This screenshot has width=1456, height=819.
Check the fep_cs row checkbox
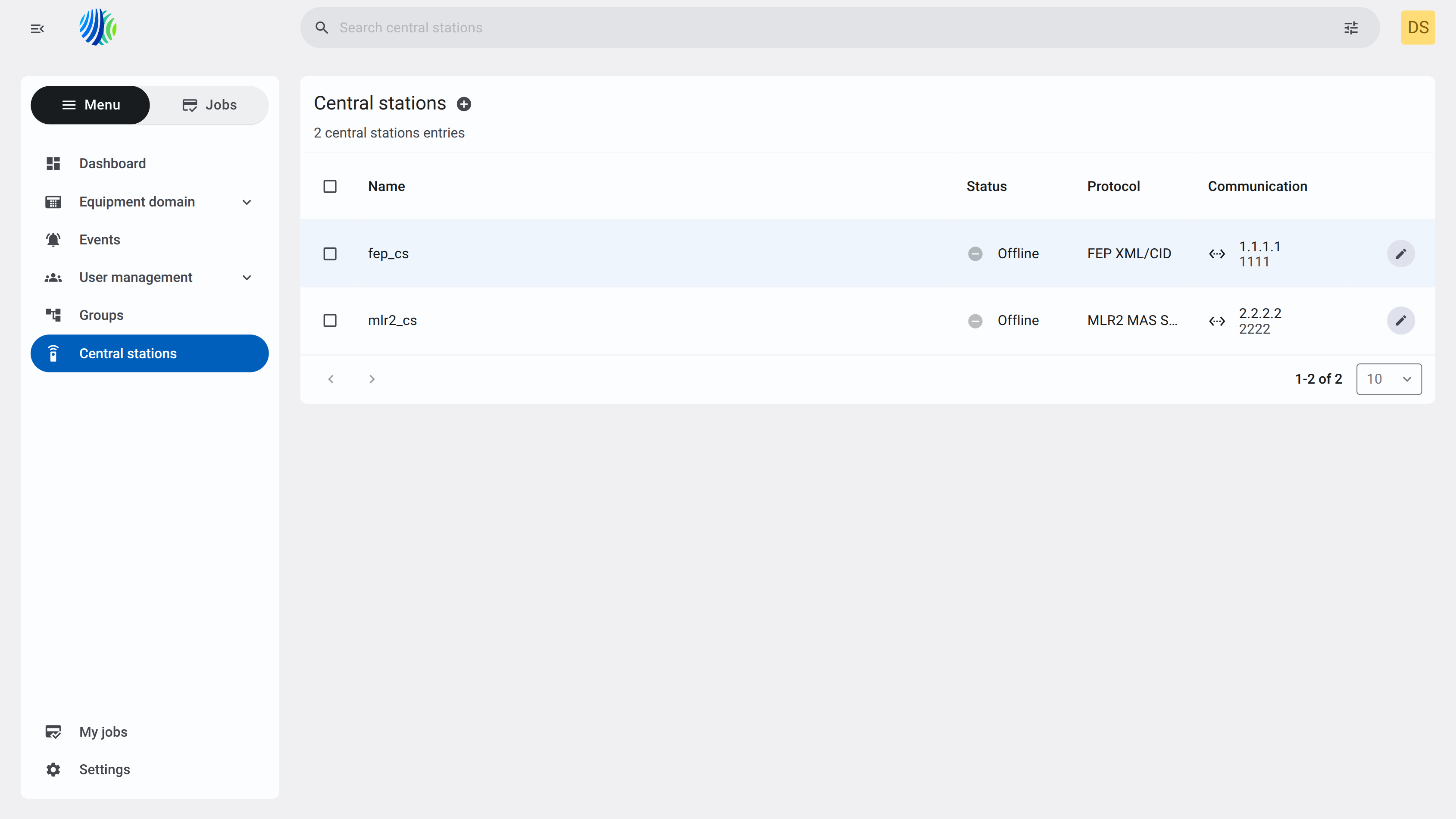pyautogui.click(x=330, y=254)
